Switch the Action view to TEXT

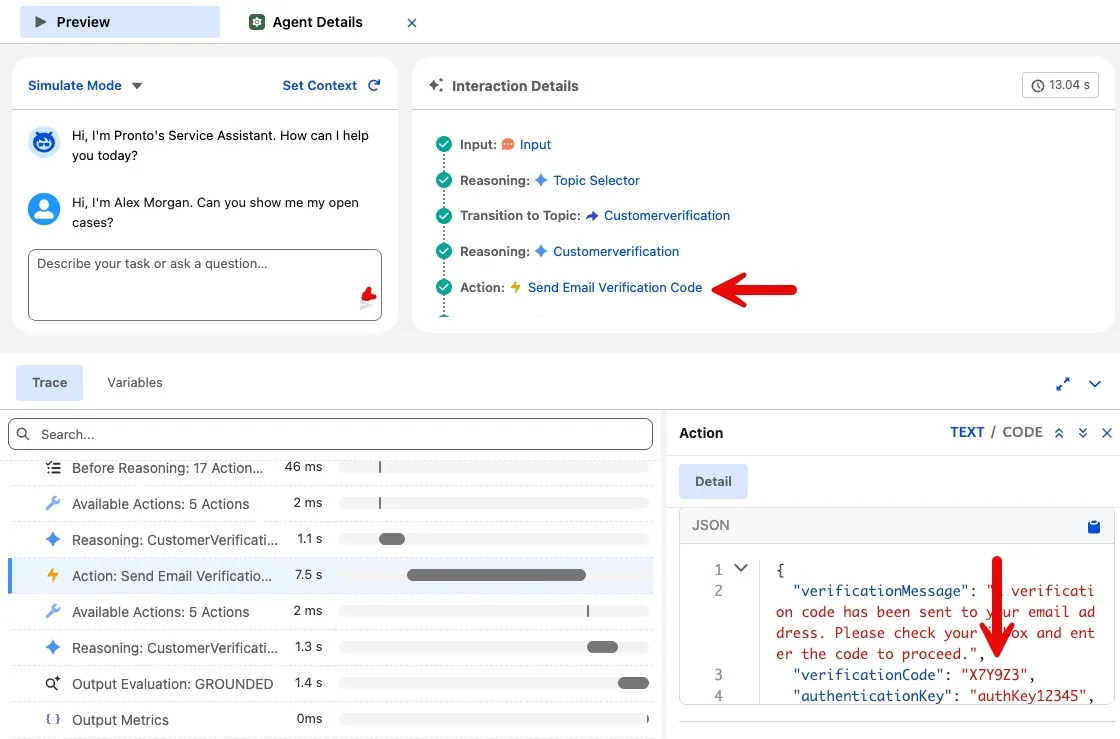[x=967, y=432]
